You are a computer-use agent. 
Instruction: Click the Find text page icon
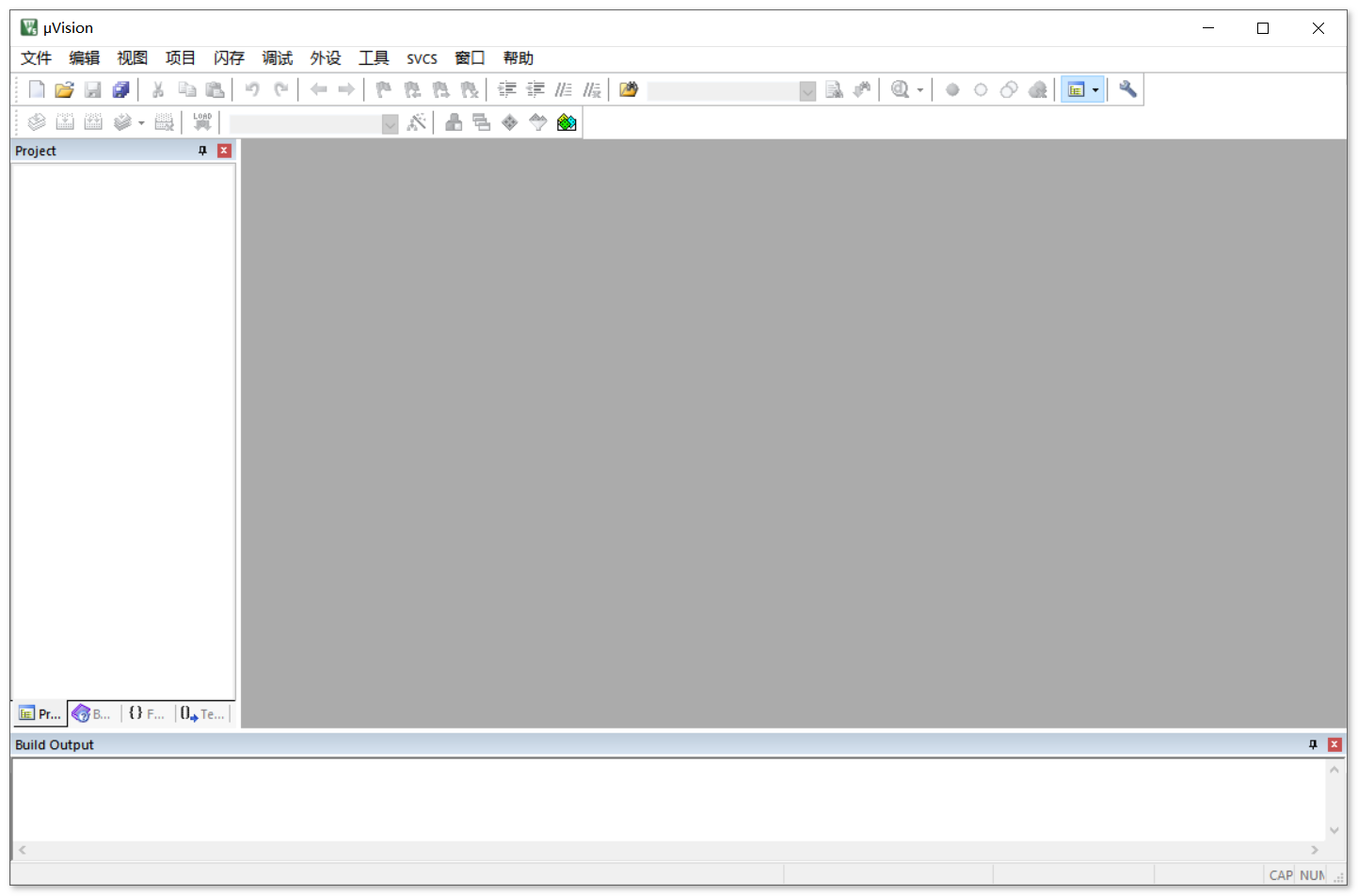click(x=834, y=89)
